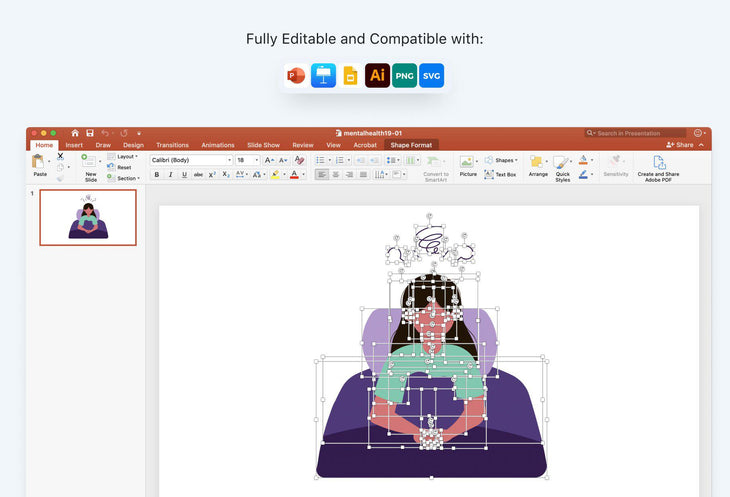Open the Shape Format tab
Image resolution: width=730 pixels, height=497 pixels.
(412, 145)
